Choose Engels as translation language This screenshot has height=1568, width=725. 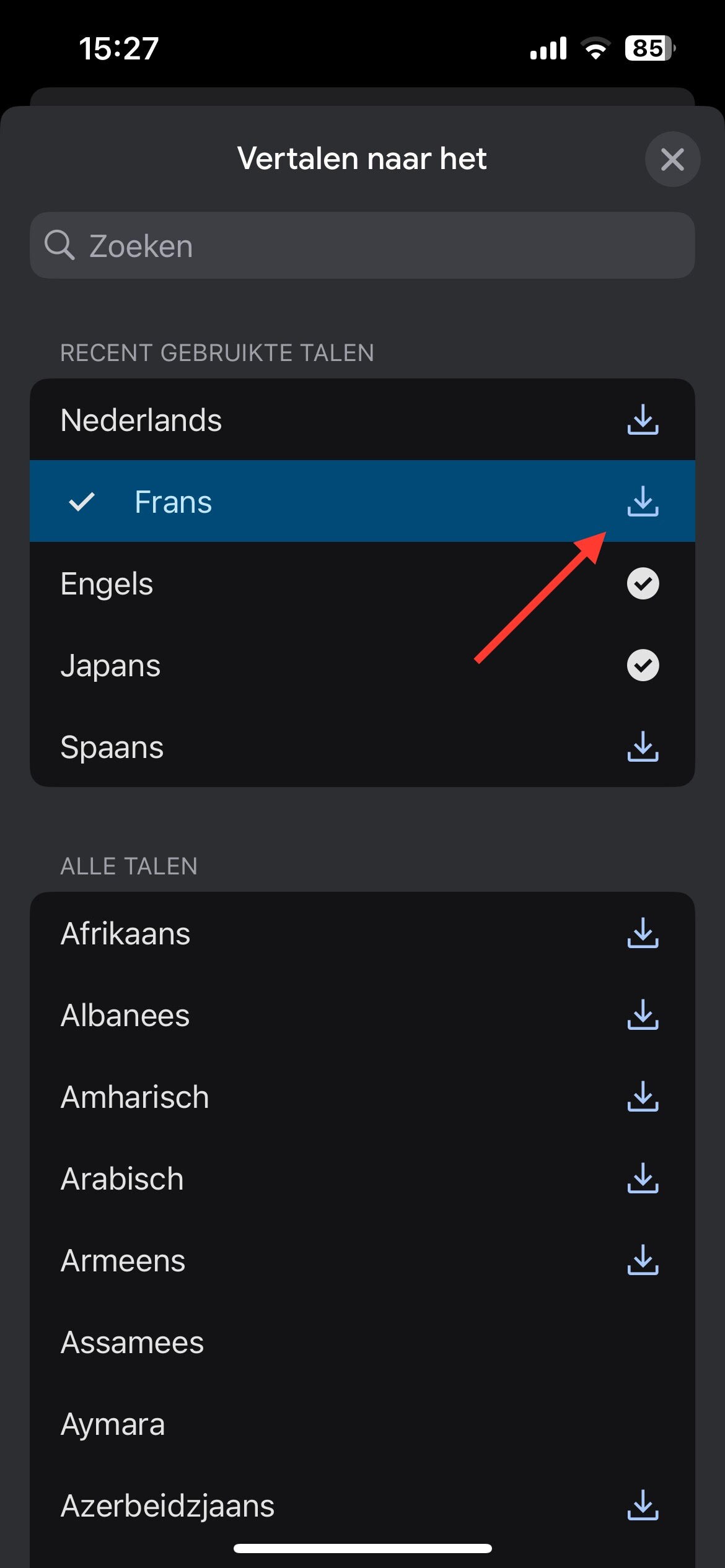coord(248,583)
